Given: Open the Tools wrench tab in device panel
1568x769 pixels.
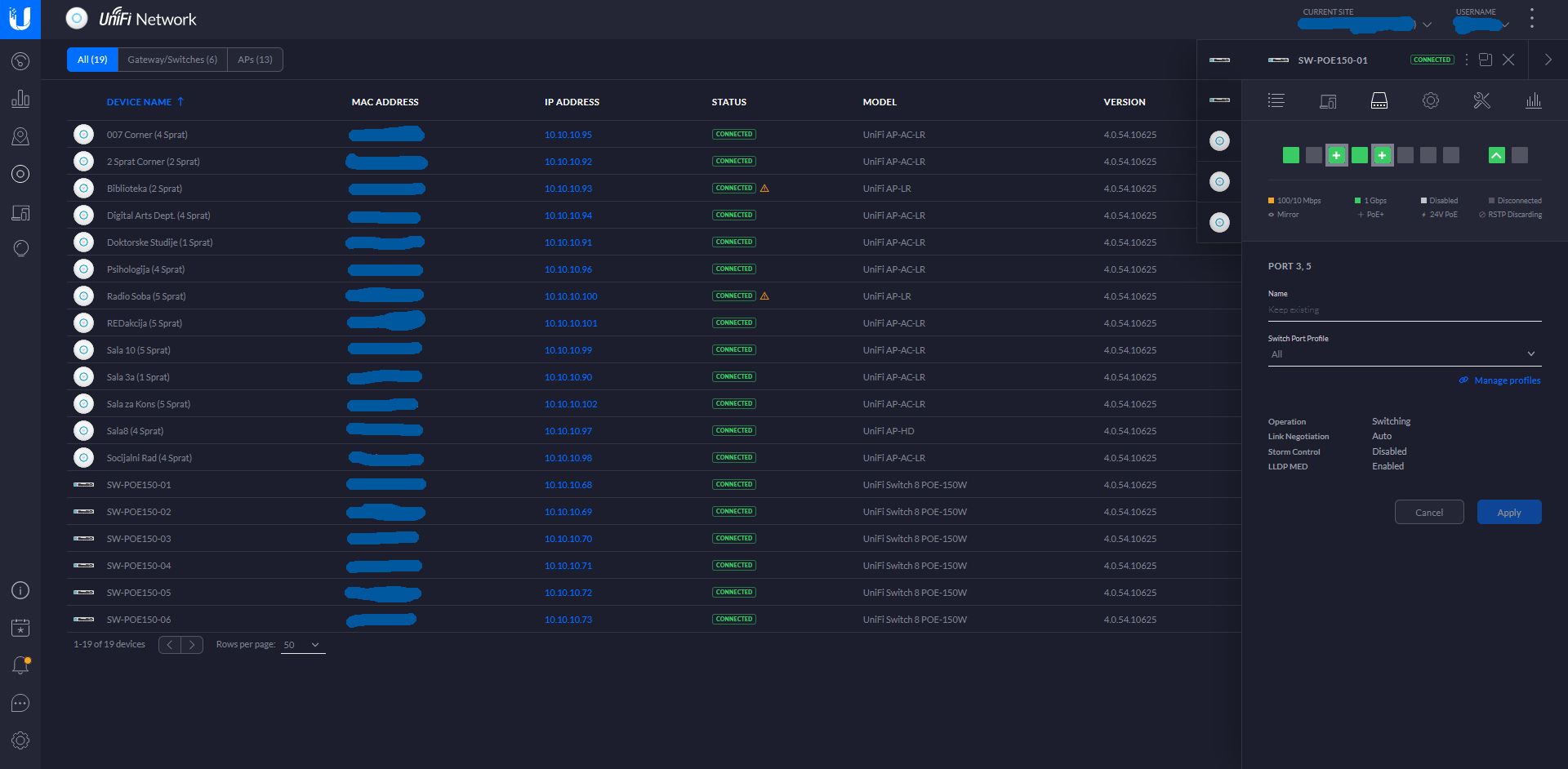Looking at the screenshot, I should [x=1481, y=100].
